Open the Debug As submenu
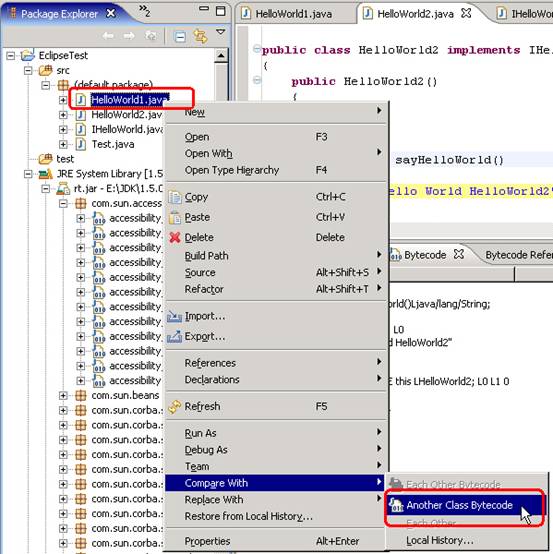The image size is (553, 554). [x=276, y=450]
